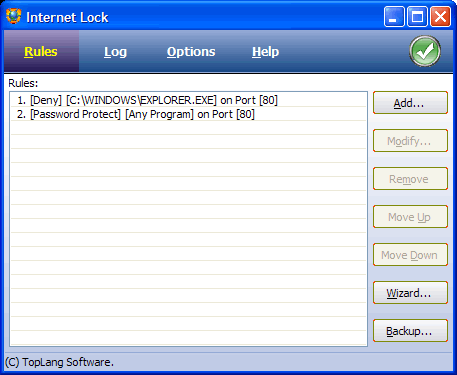Viewport: 457px width, 375px height.
Task: Click the Move Up button
Action: click(x=410, y=217)
